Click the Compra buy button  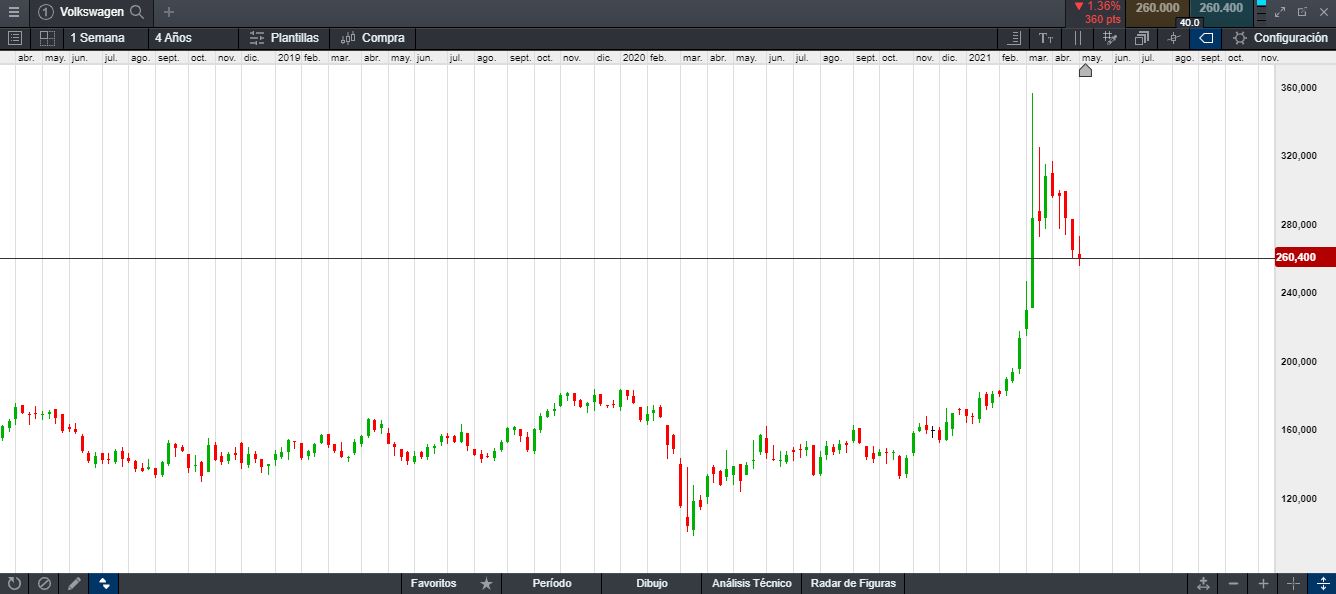pyautogui.click(x=372, y=38)
